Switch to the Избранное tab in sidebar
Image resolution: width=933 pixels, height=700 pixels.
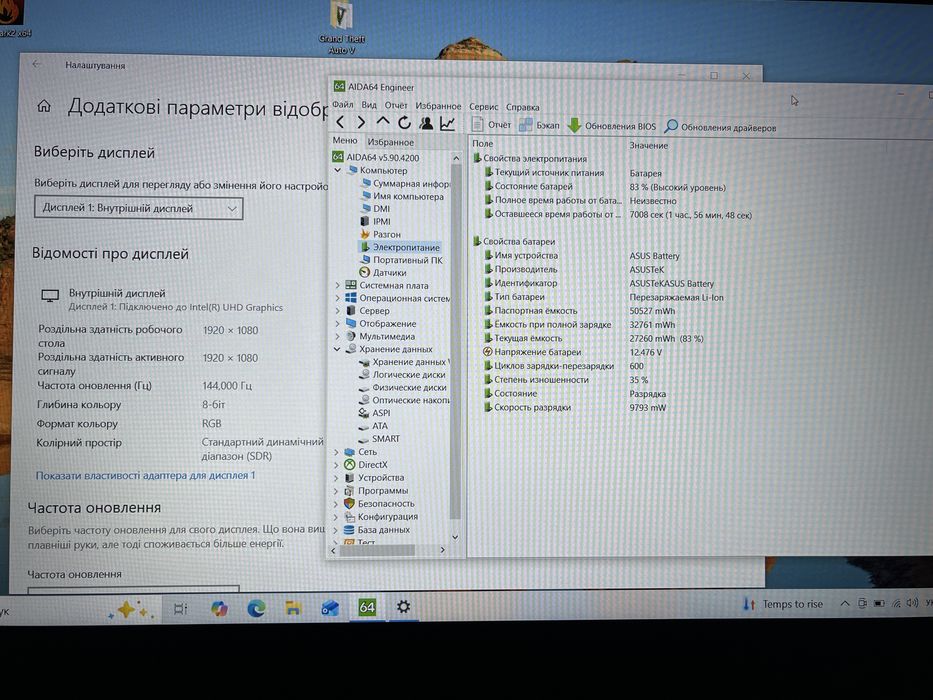pyautogui.click(x=390, y=142)
